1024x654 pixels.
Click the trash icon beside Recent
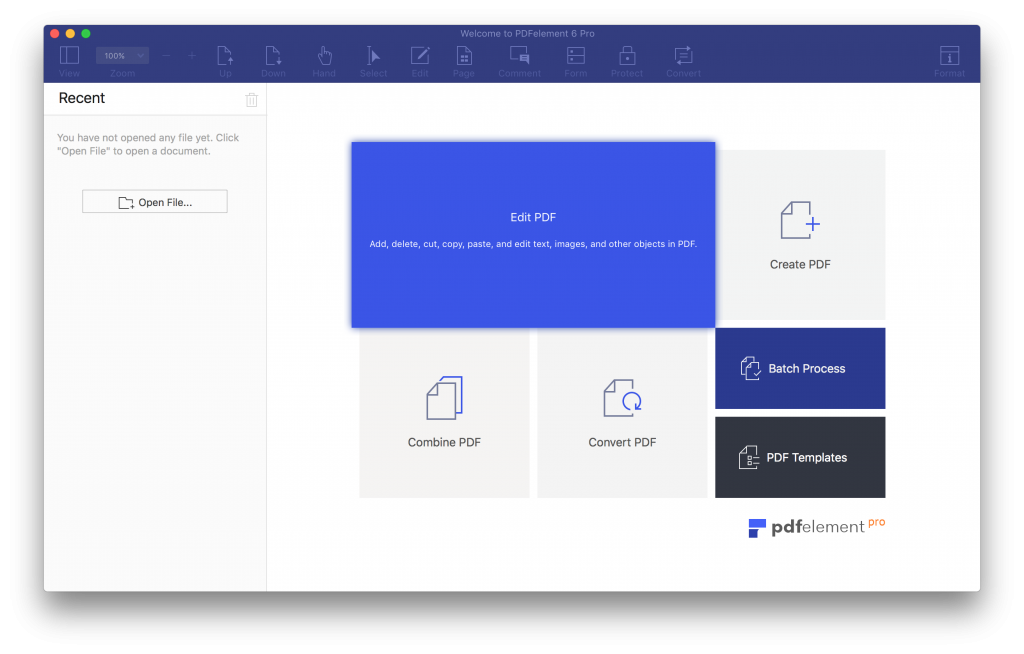click(x=251, y=99)
